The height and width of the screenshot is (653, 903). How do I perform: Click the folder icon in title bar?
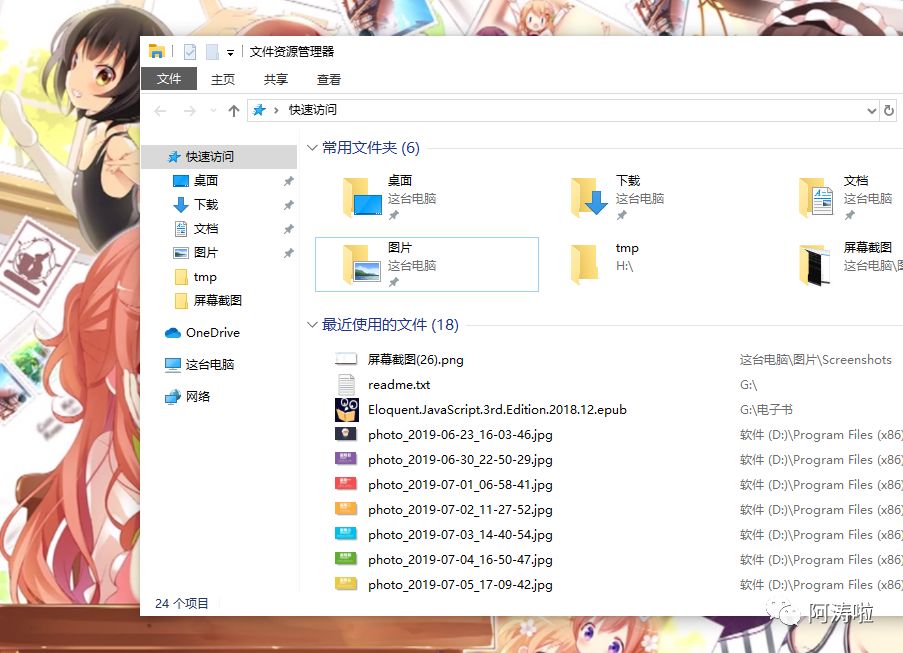point(156,52)
